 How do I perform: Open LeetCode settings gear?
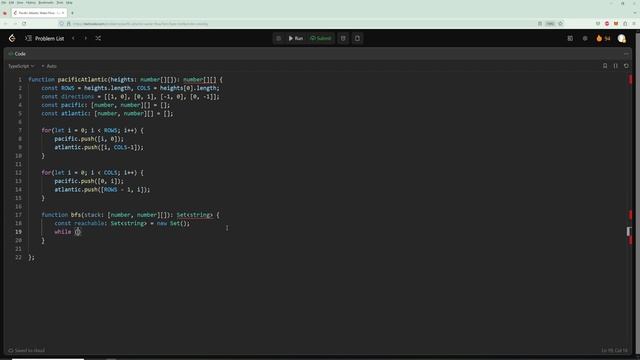585,38
